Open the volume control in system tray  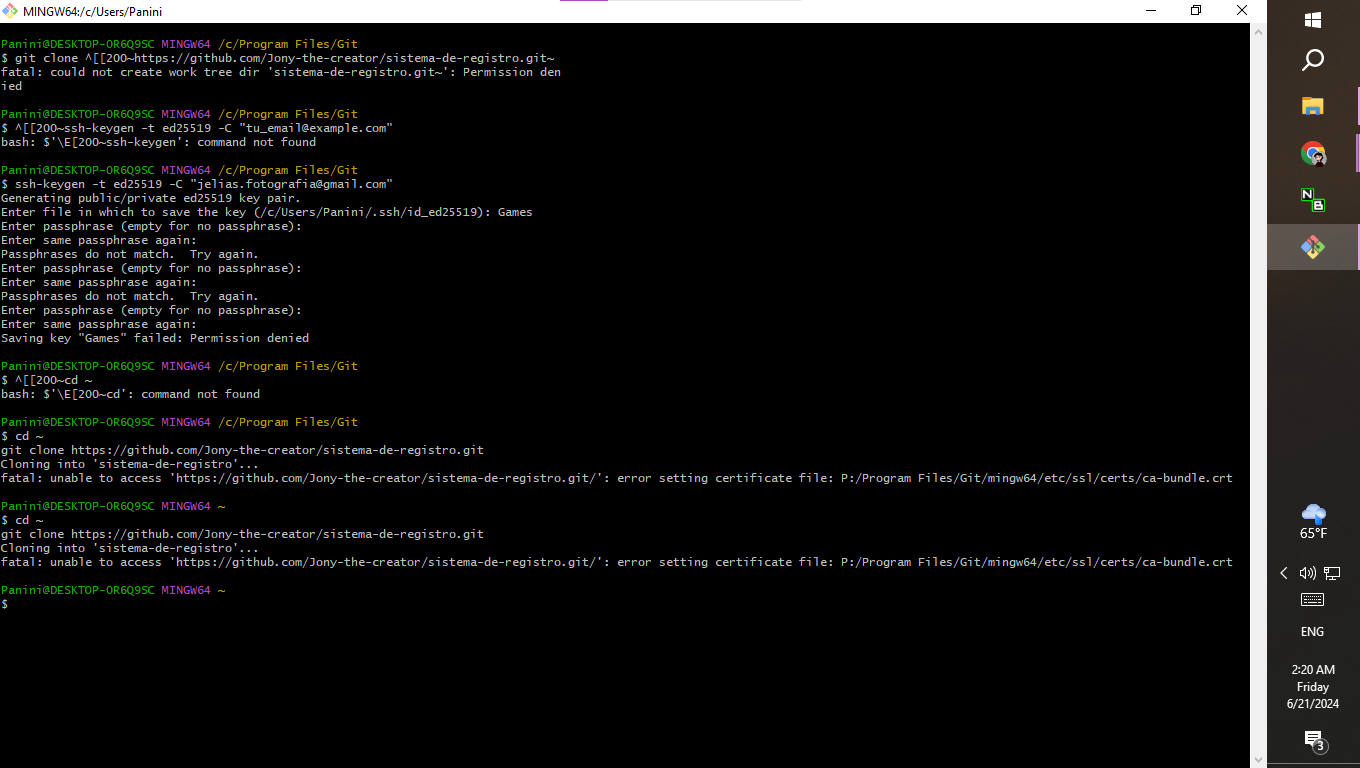click(1307, 573)
